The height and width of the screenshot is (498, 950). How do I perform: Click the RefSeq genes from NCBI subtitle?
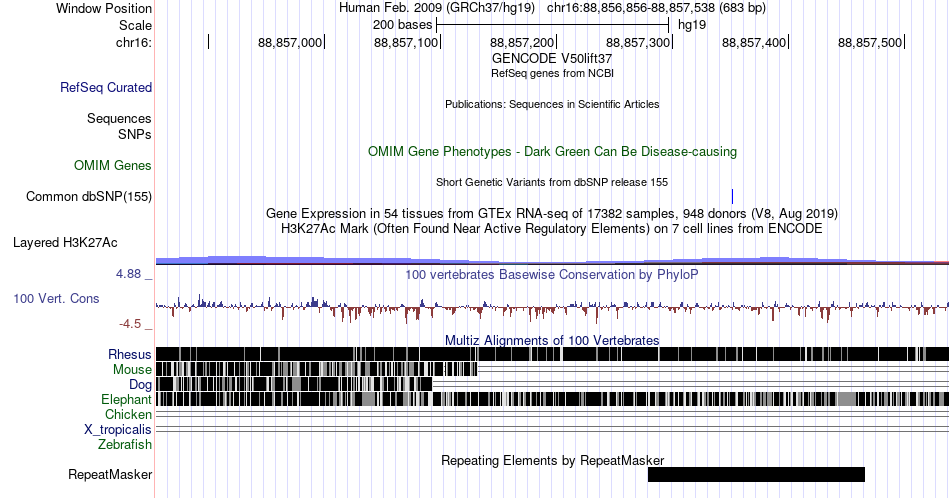(552, 73)
